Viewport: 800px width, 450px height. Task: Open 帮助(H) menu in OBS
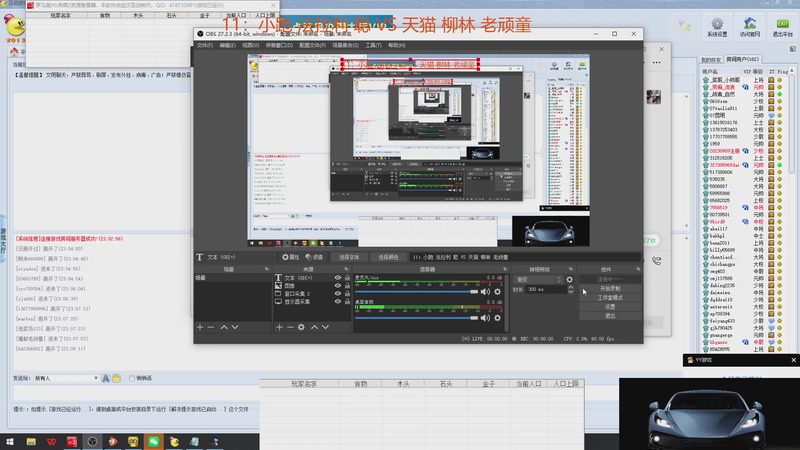(396, 45)
